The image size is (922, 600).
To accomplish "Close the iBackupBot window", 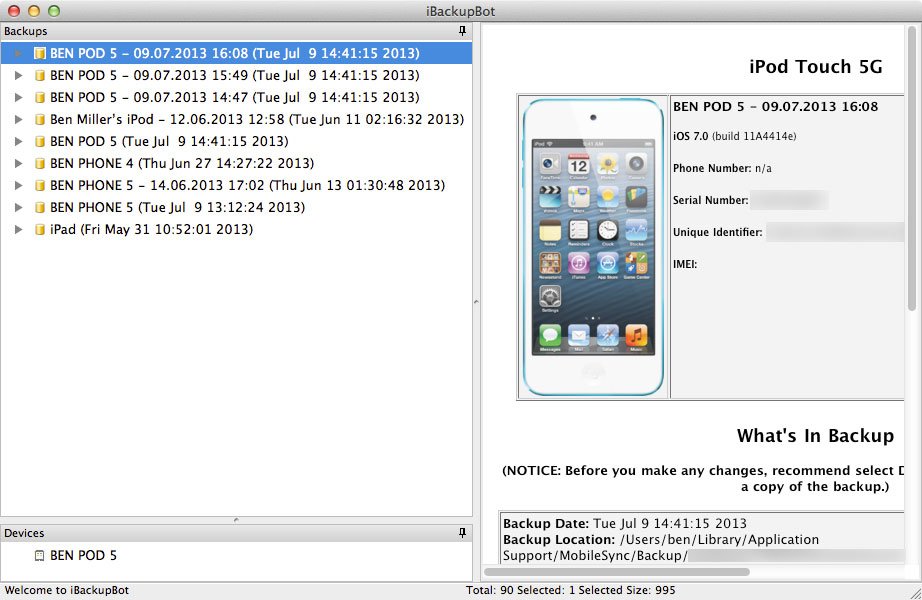I will click(14, 11).
